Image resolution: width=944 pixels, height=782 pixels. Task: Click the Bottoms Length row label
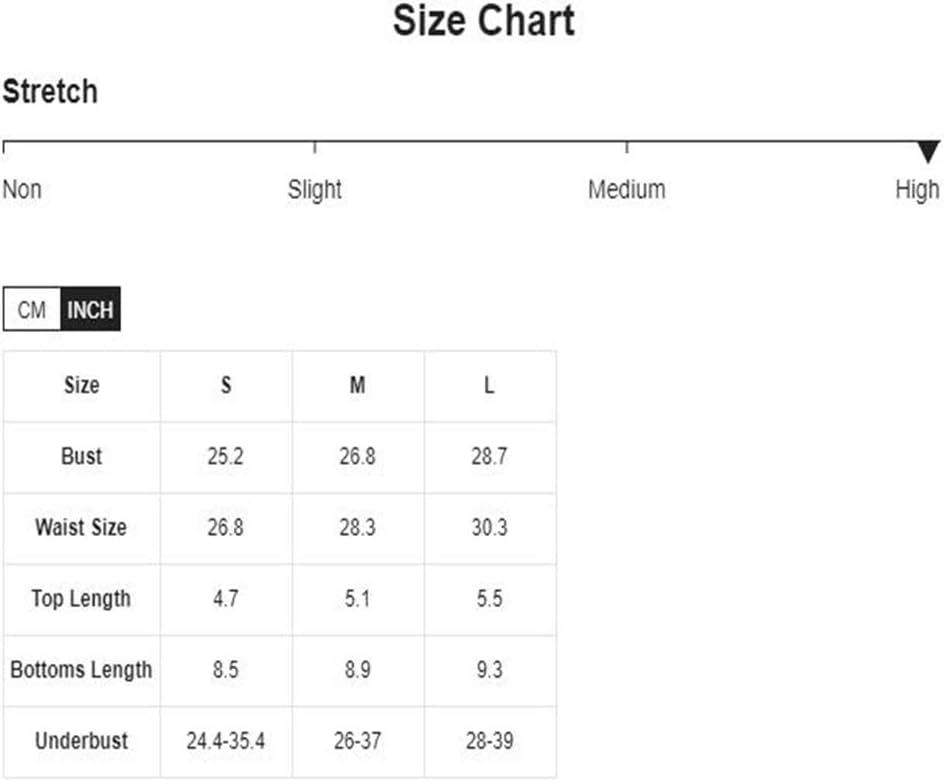pyautogui.click(x=81, y=670)
